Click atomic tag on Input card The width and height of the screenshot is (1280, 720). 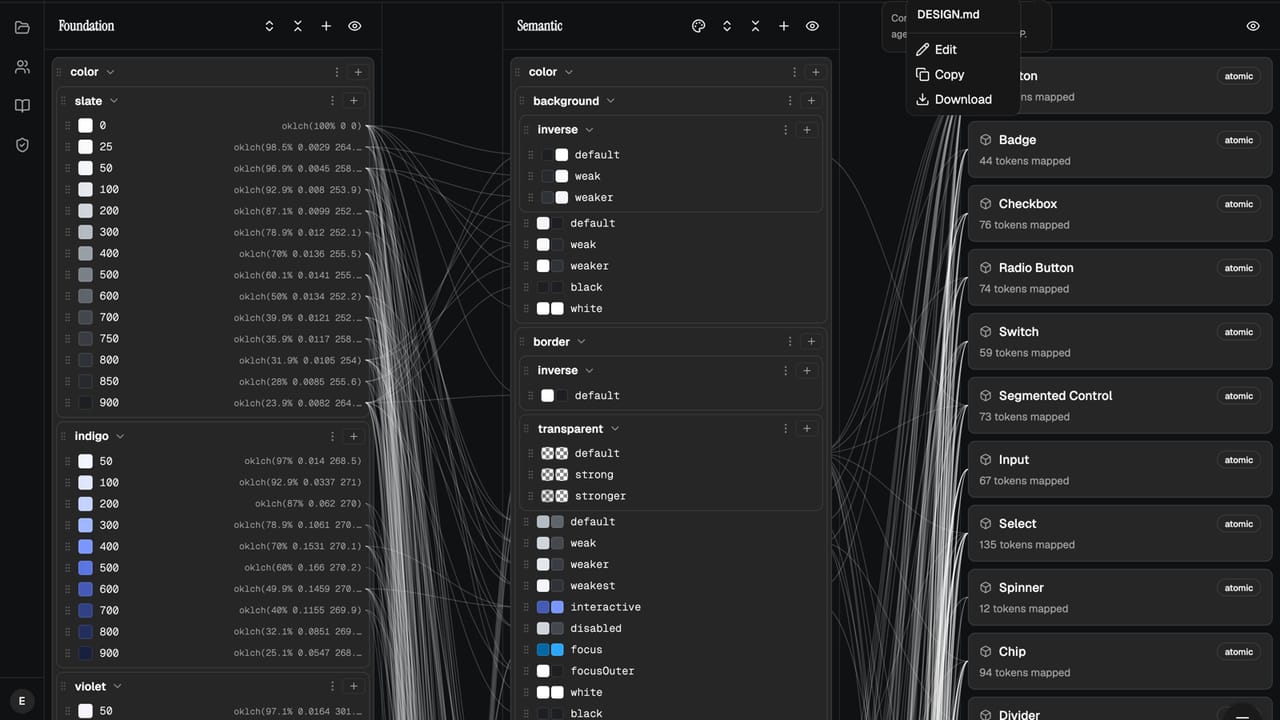[x=1239, y=460]
